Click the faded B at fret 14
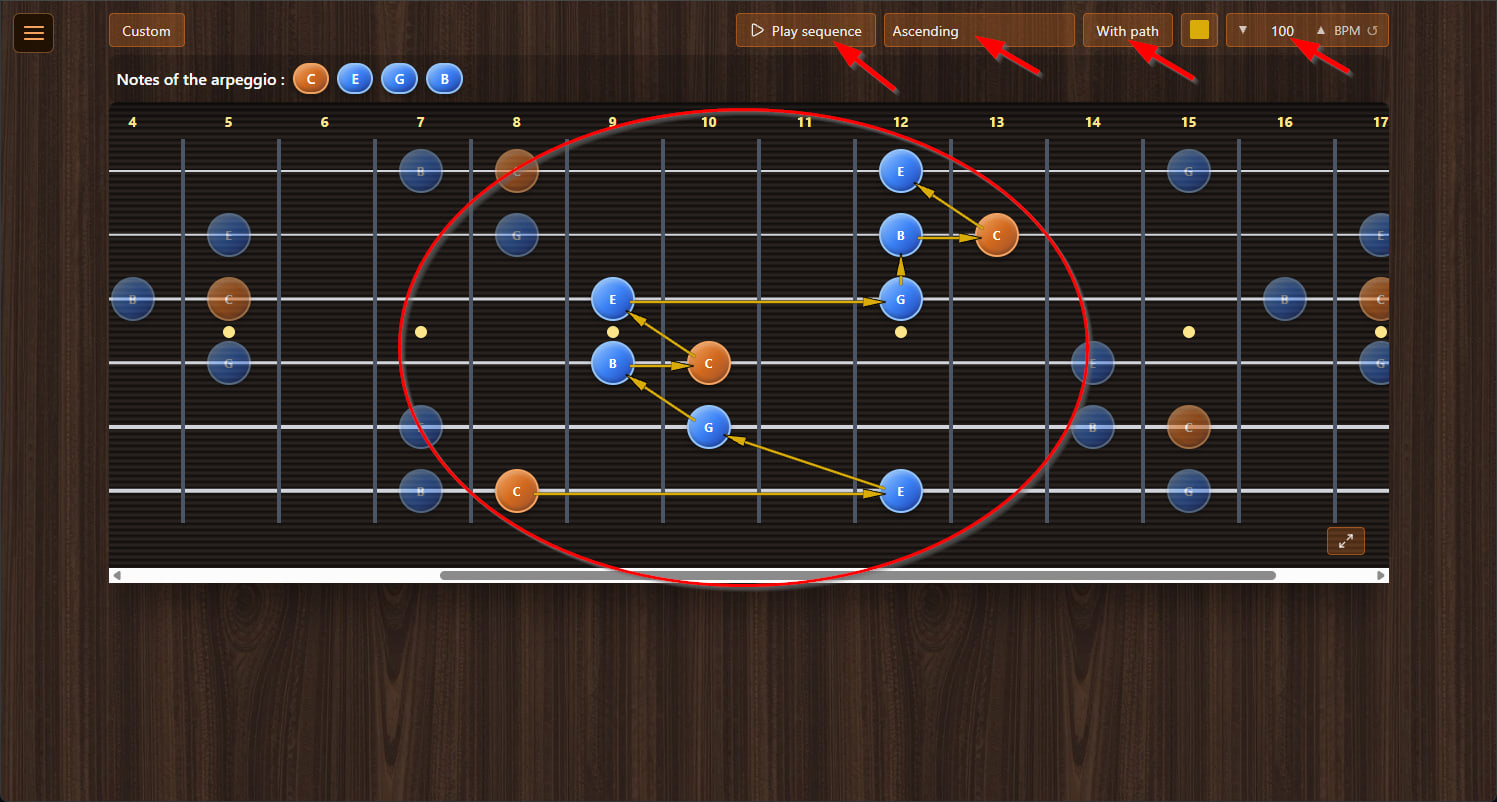The height and width of the screenshot is (802, 1497). tap(1093, 427)
